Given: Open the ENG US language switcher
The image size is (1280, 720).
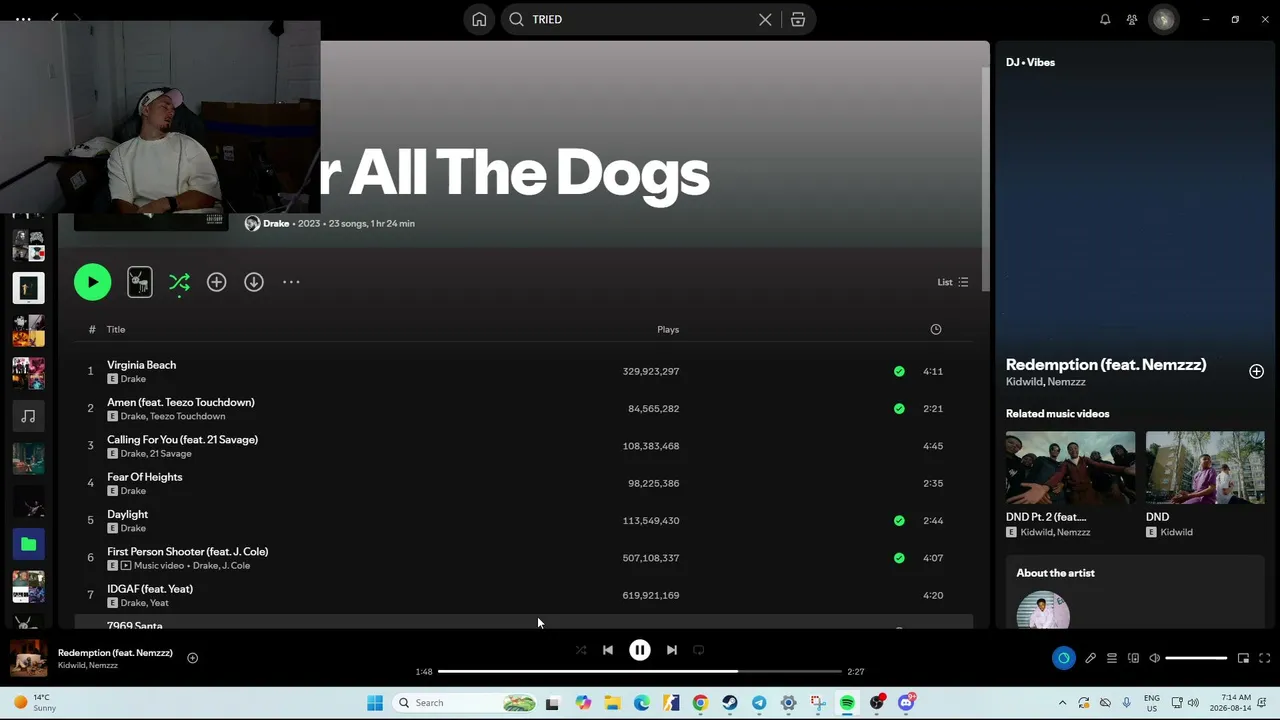Looking at the screenshot, I should (x=1152, y=703).
